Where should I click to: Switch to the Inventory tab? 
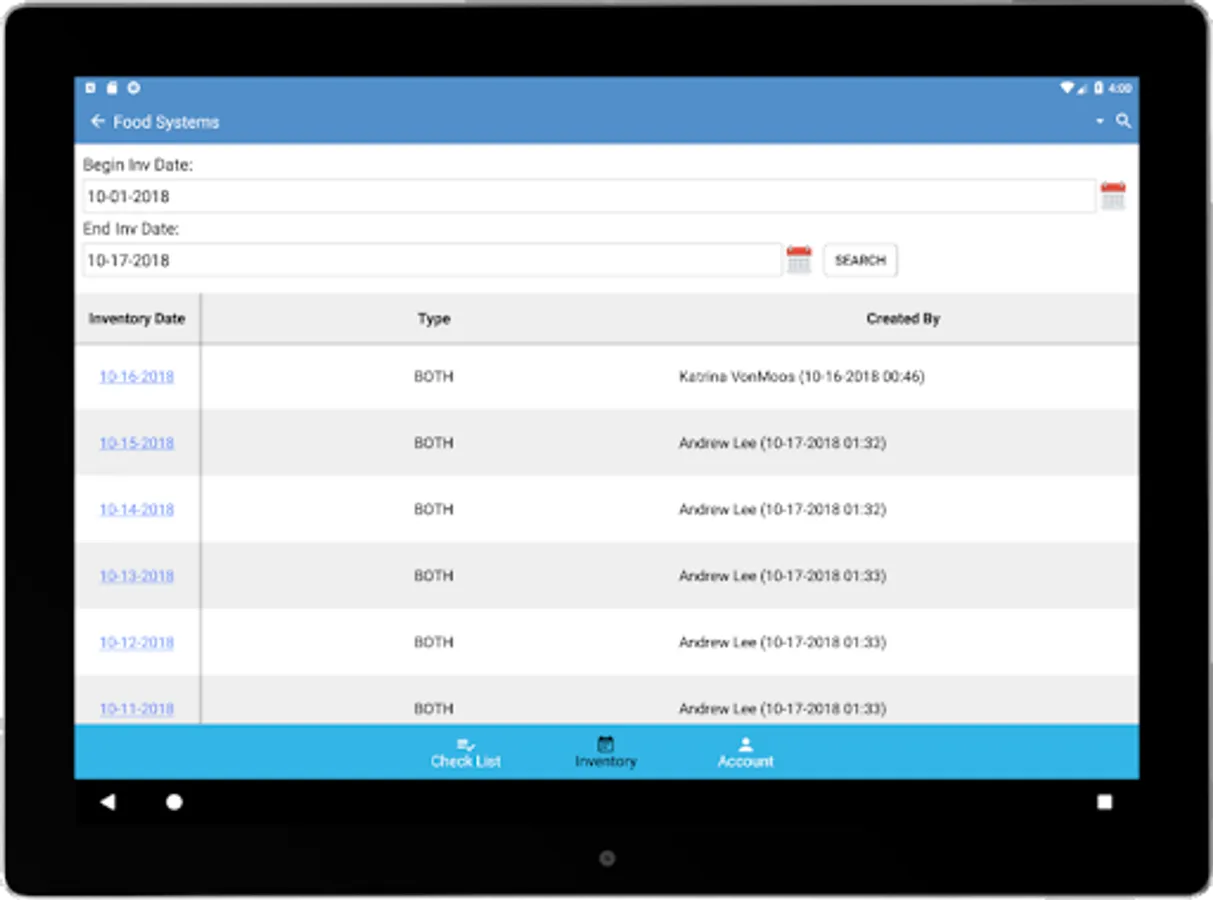[x=605, y=752]
